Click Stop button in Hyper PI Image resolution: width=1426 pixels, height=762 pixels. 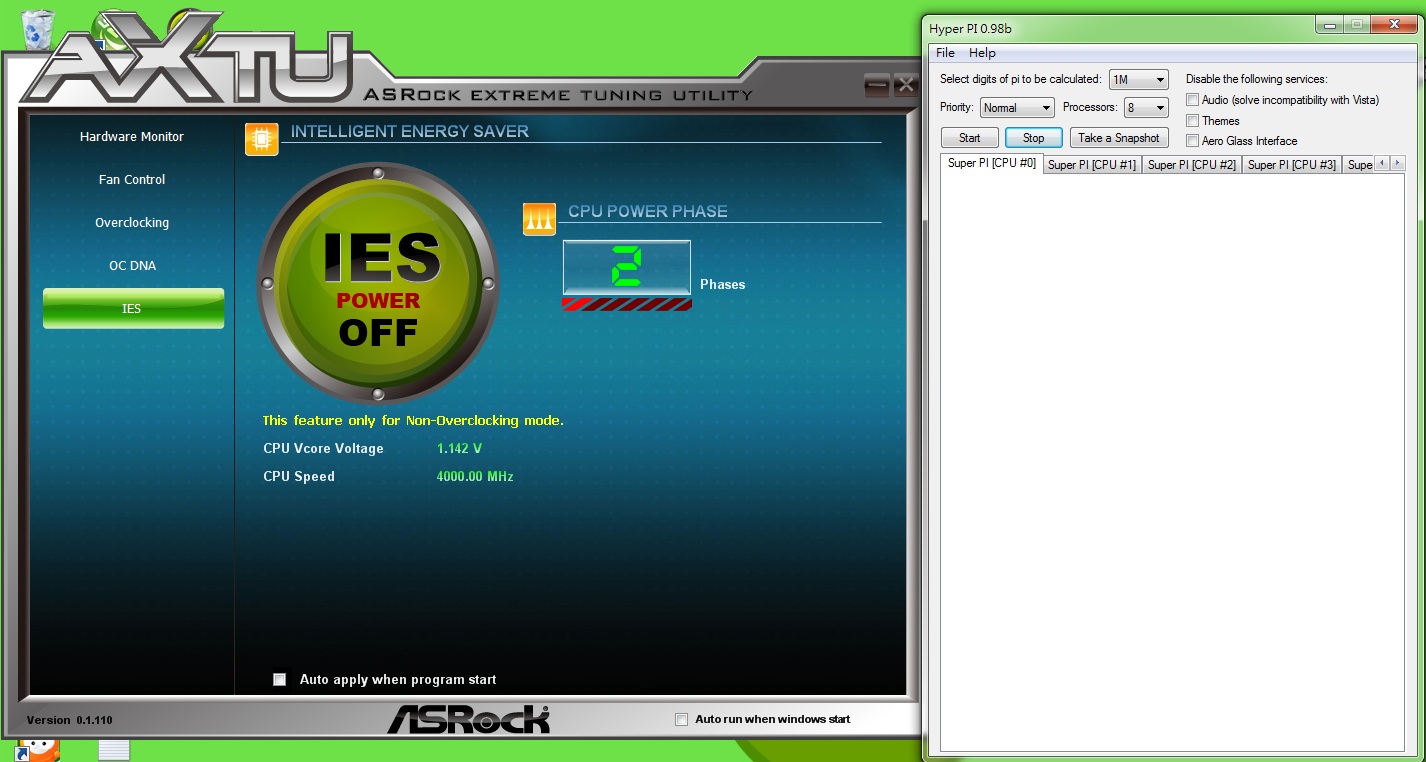pyautogui.click(x=1034, y=138)
